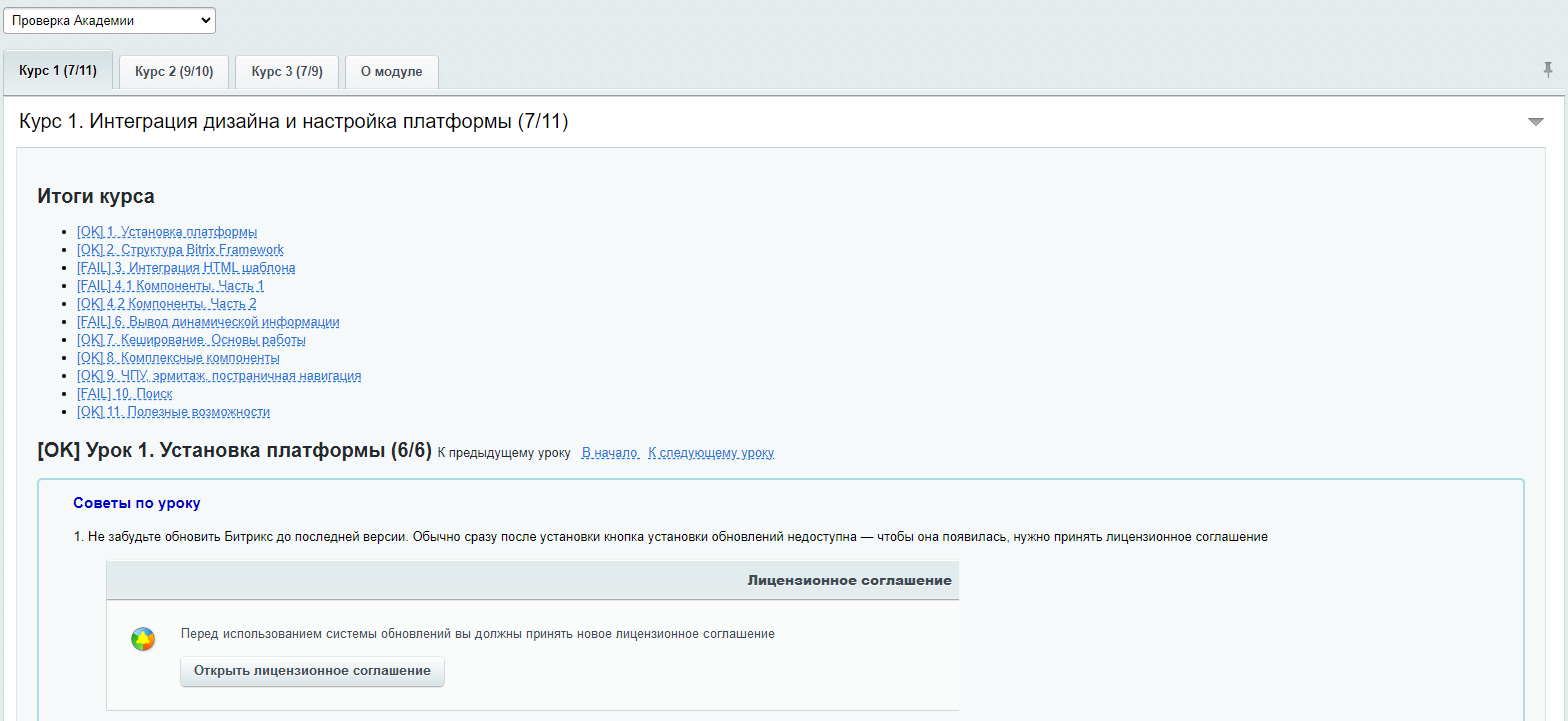Open the О модуле tab

(391, 72)
